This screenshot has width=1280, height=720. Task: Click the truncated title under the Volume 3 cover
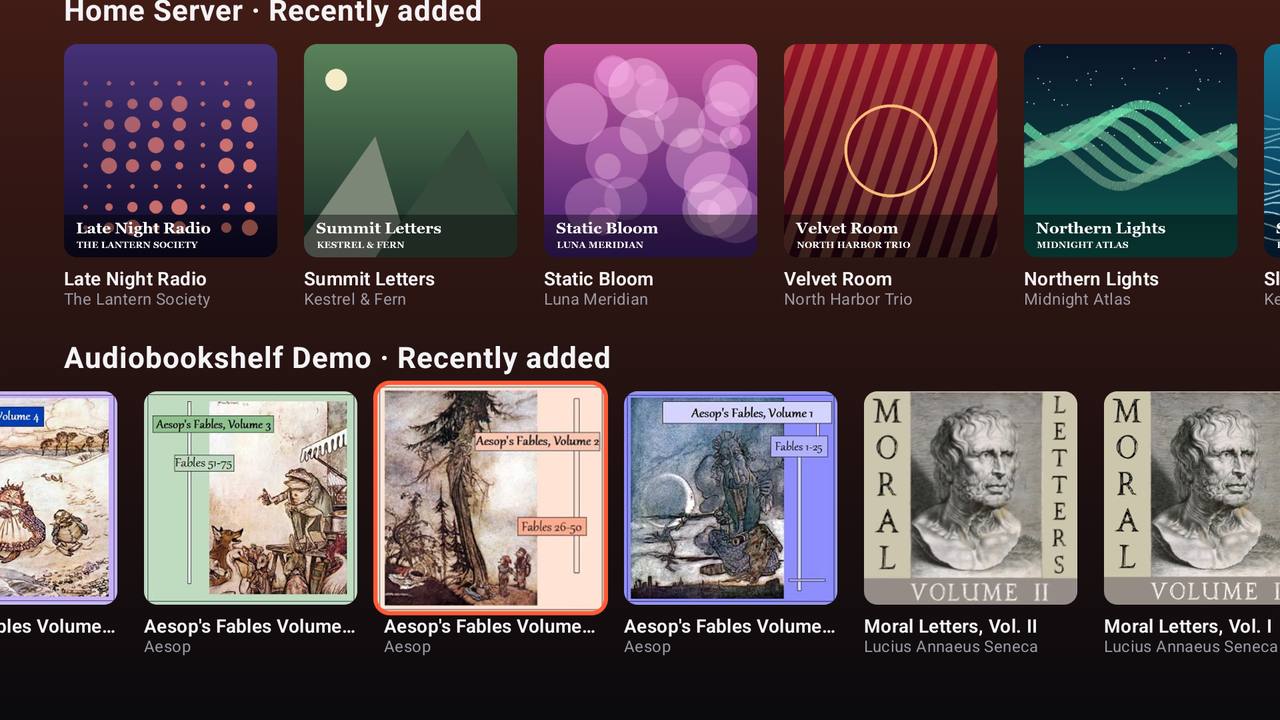[250, 627]
